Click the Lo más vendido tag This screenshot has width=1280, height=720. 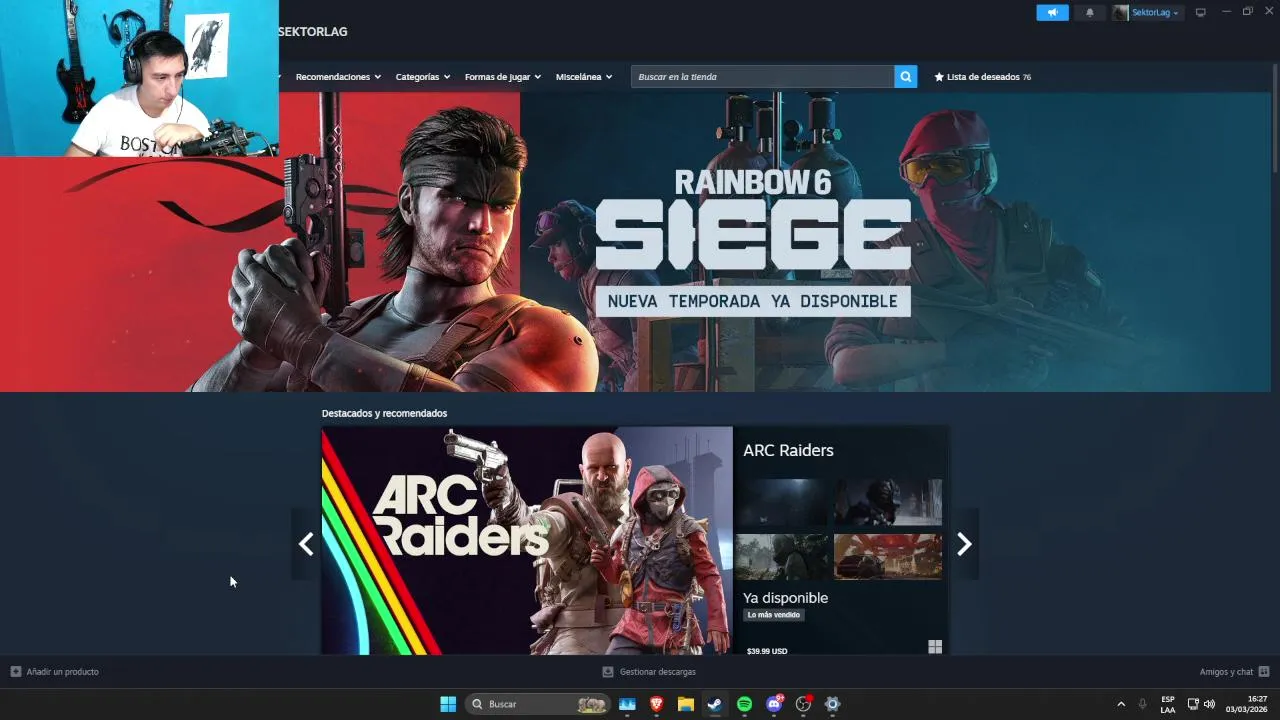coord(774,615)
